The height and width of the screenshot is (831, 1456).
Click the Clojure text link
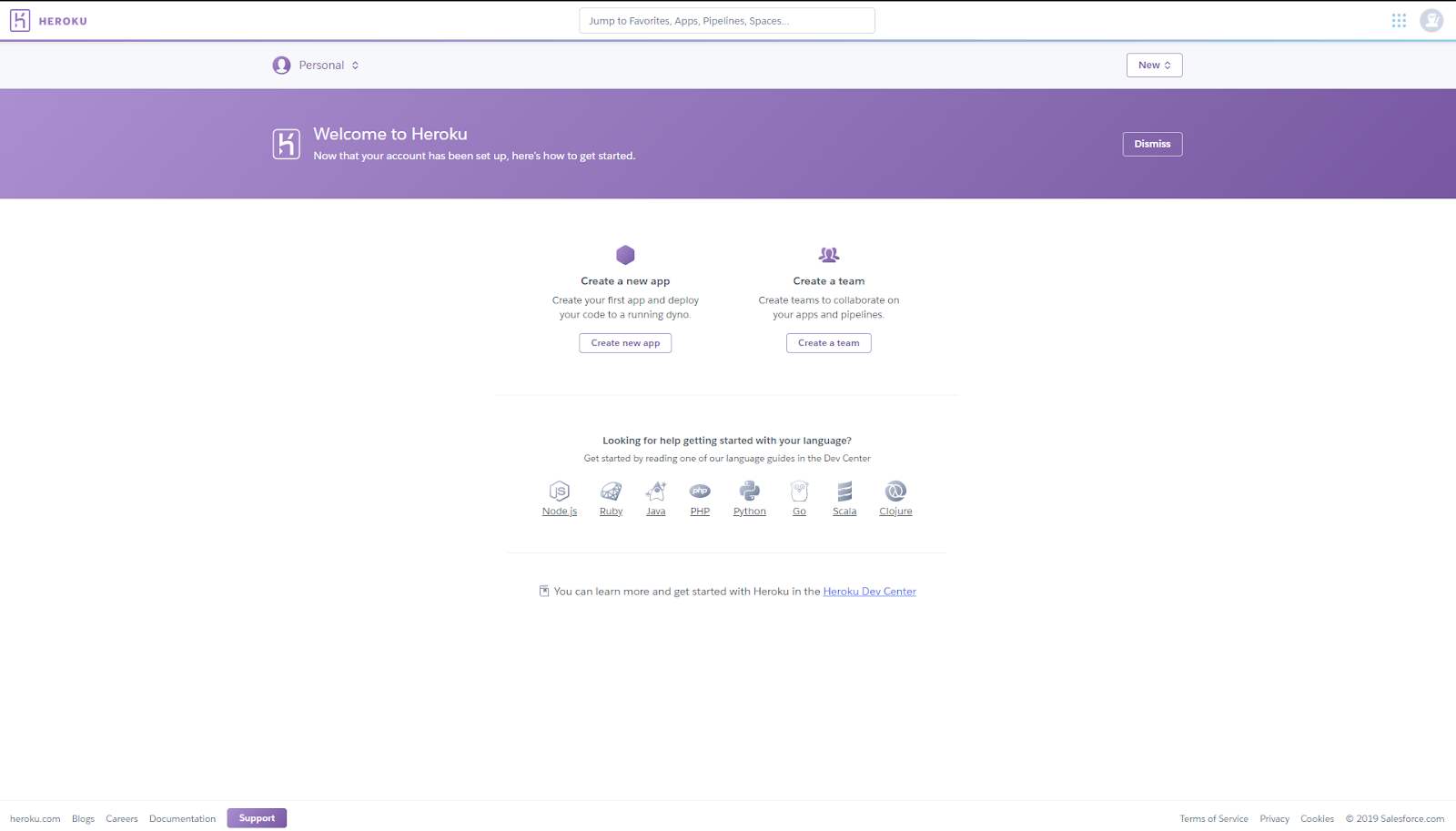pyautogui.click(x=895, y=512)
